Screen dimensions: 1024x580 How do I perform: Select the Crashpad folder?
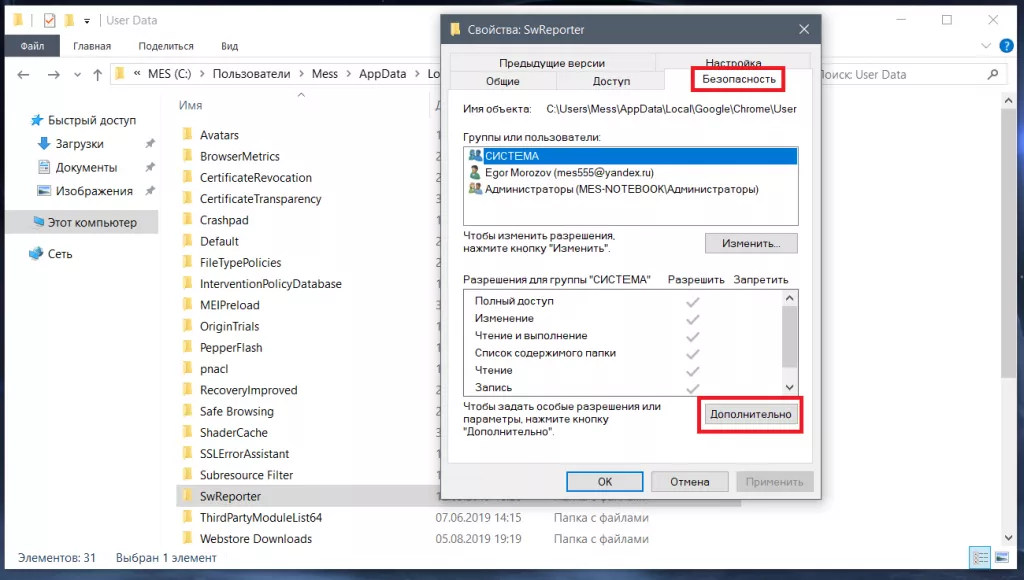pos(223,220)
